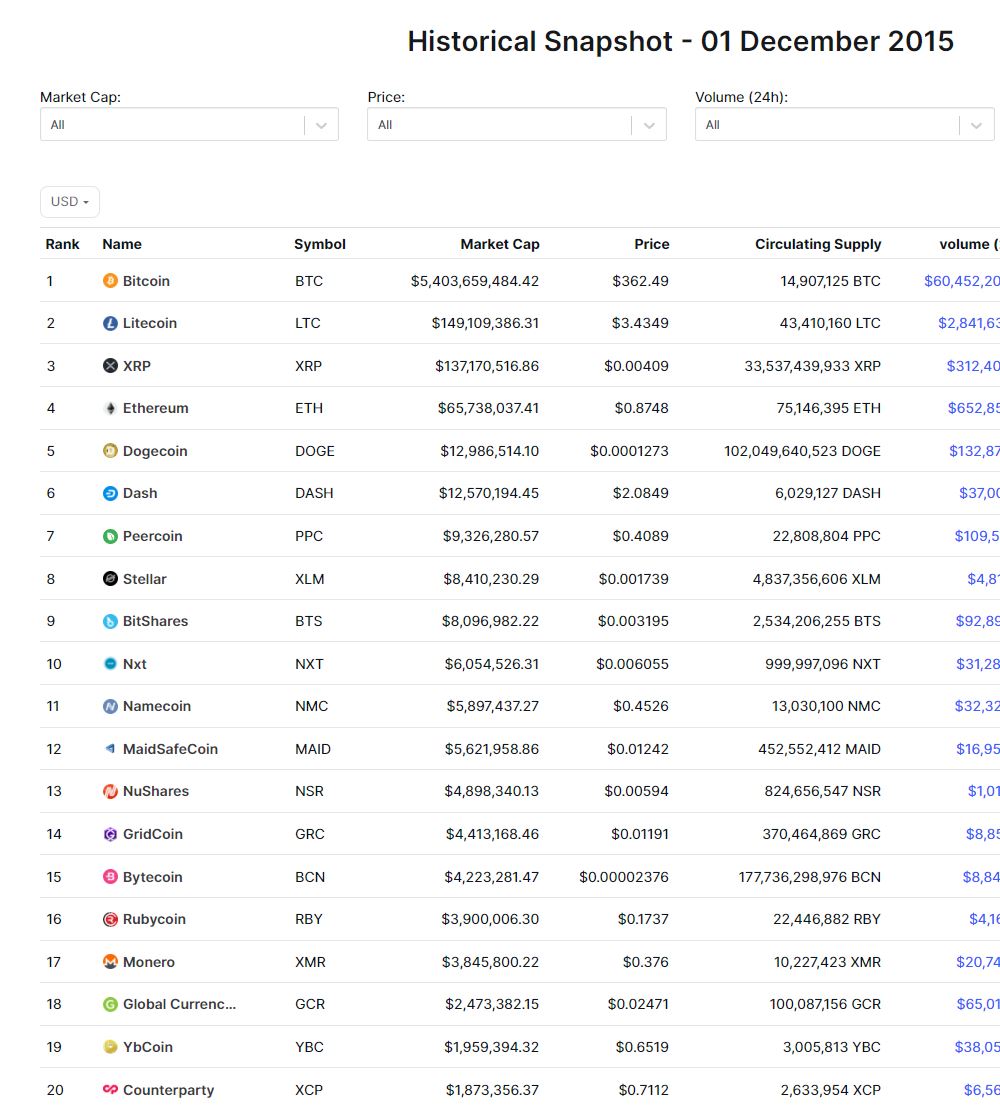Open the Litecoin name link
Screen dimensions: 1000x1108
[150, 323]
